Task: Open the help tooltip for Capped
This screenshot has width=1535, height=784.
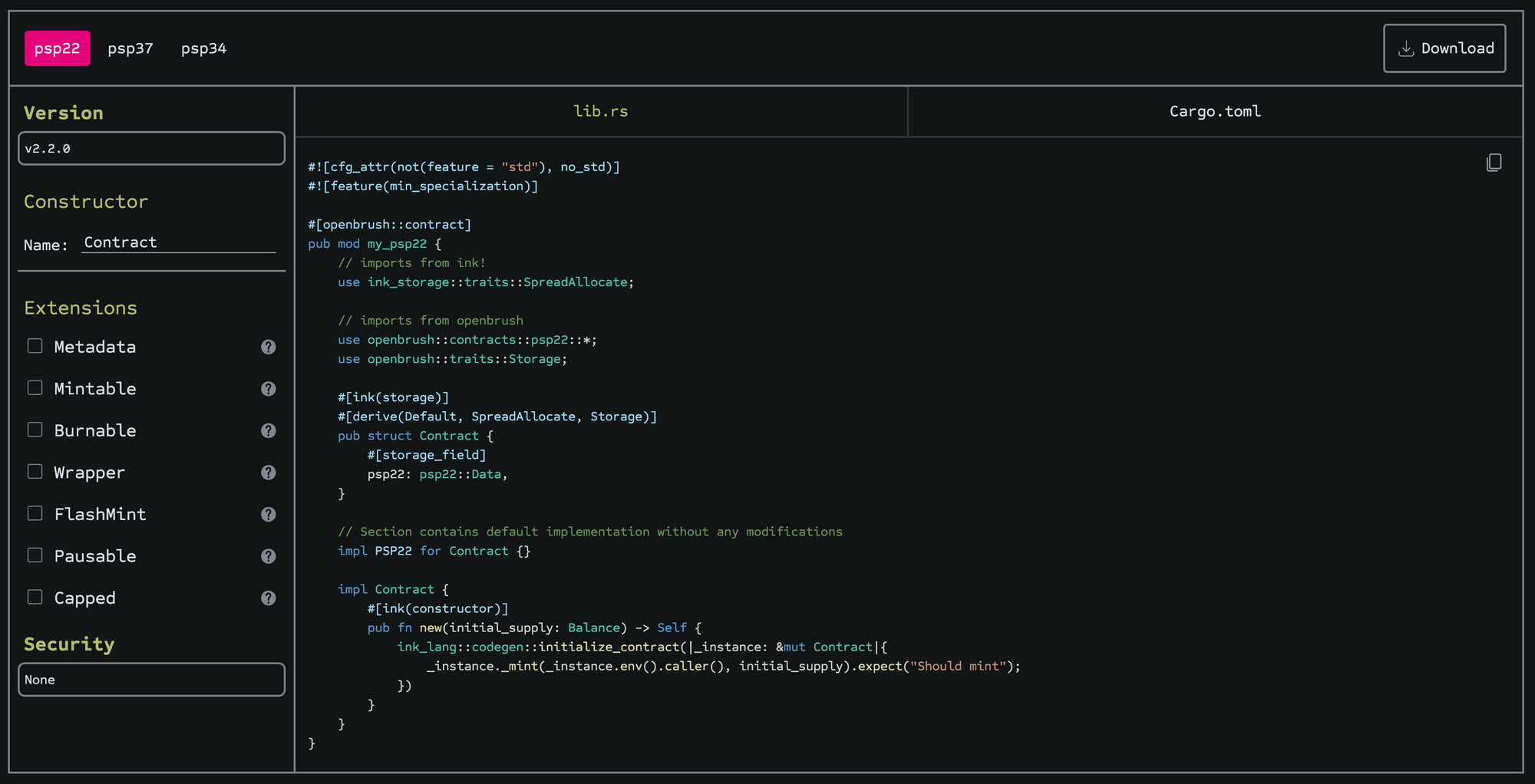Action: (268, 598)
